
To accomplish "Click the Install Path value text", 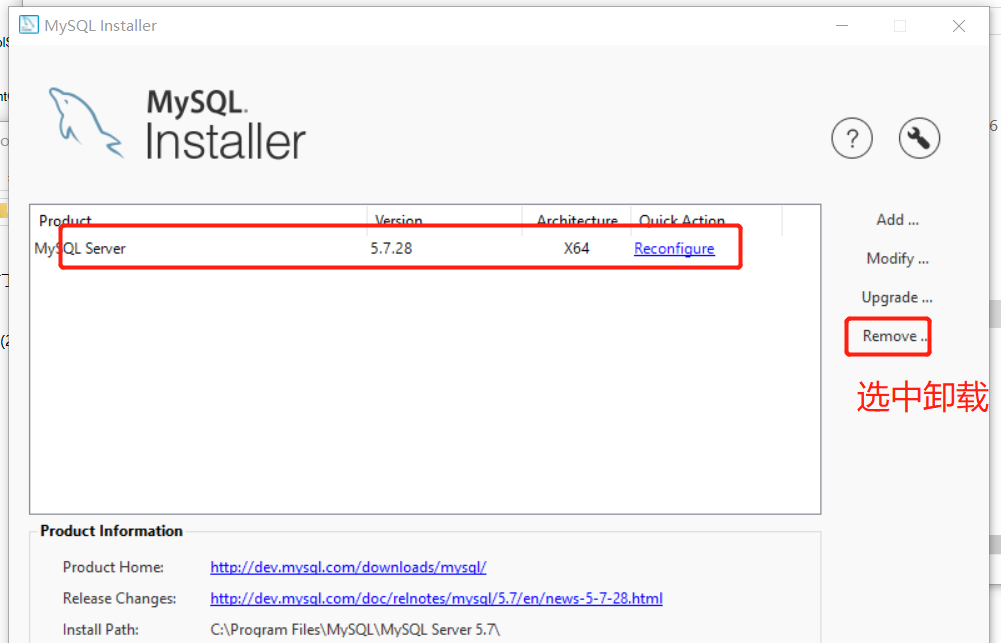I will pyautogui.click(x=355, y=630).
